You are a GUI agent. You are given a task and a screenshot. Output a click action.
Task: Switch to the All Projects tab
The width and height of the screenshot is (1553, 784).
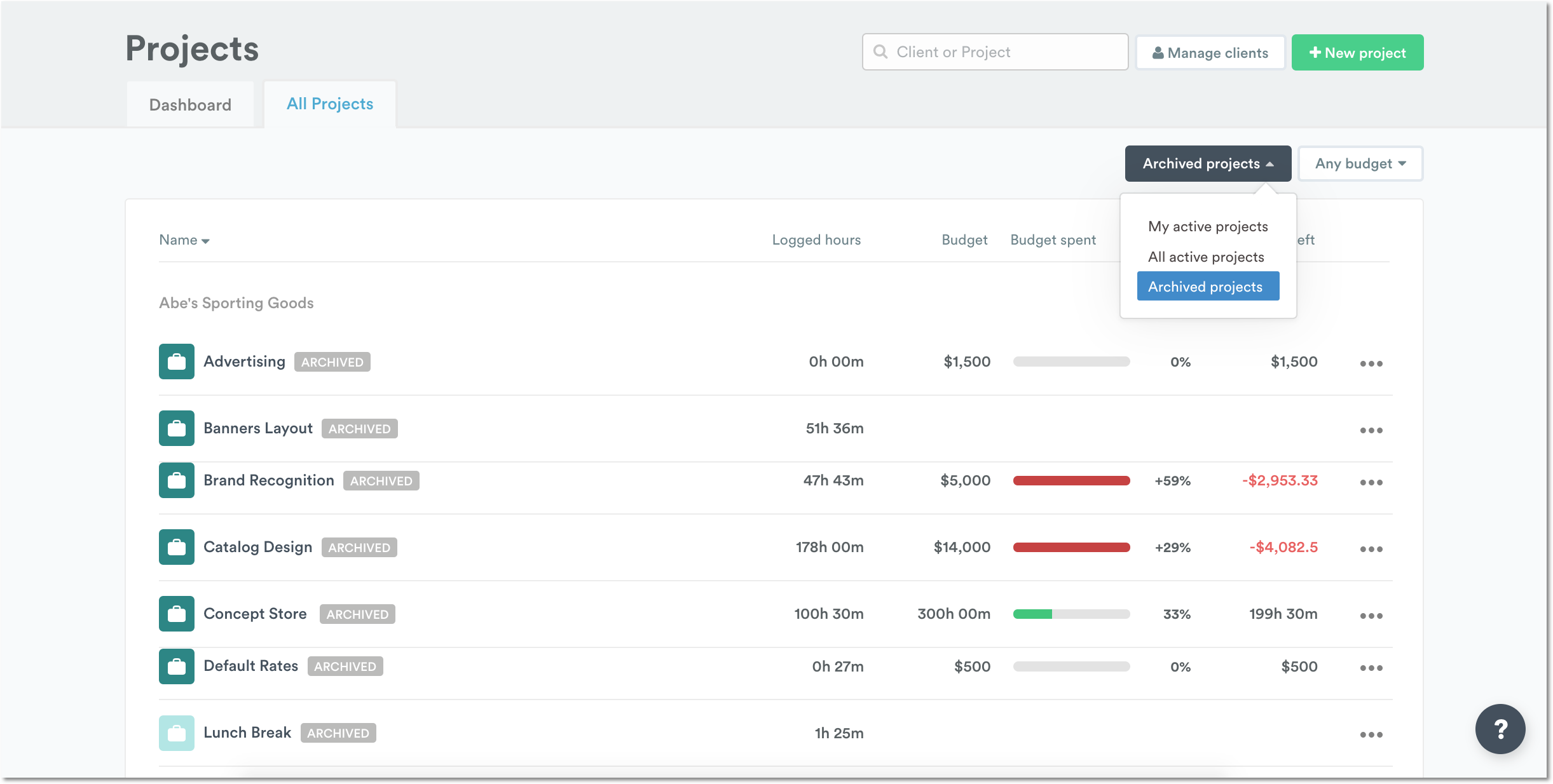coord(329,104)
